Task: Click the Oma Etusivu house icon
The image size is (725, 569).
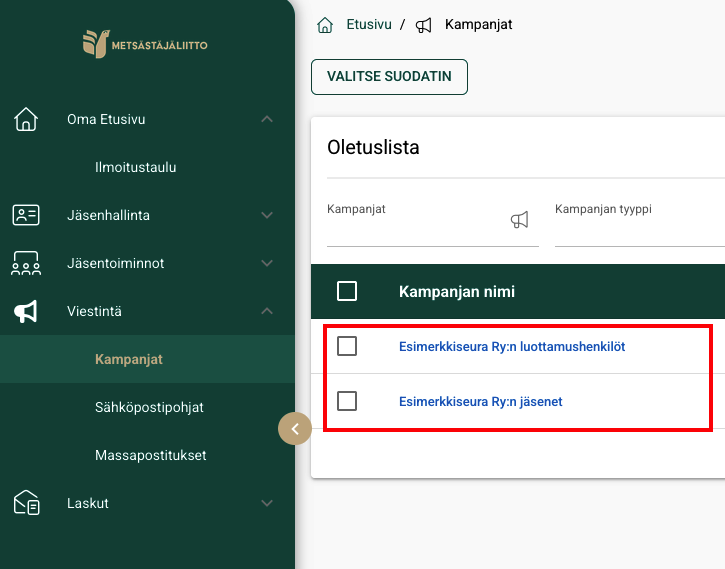Action: (x=26, y=119)
